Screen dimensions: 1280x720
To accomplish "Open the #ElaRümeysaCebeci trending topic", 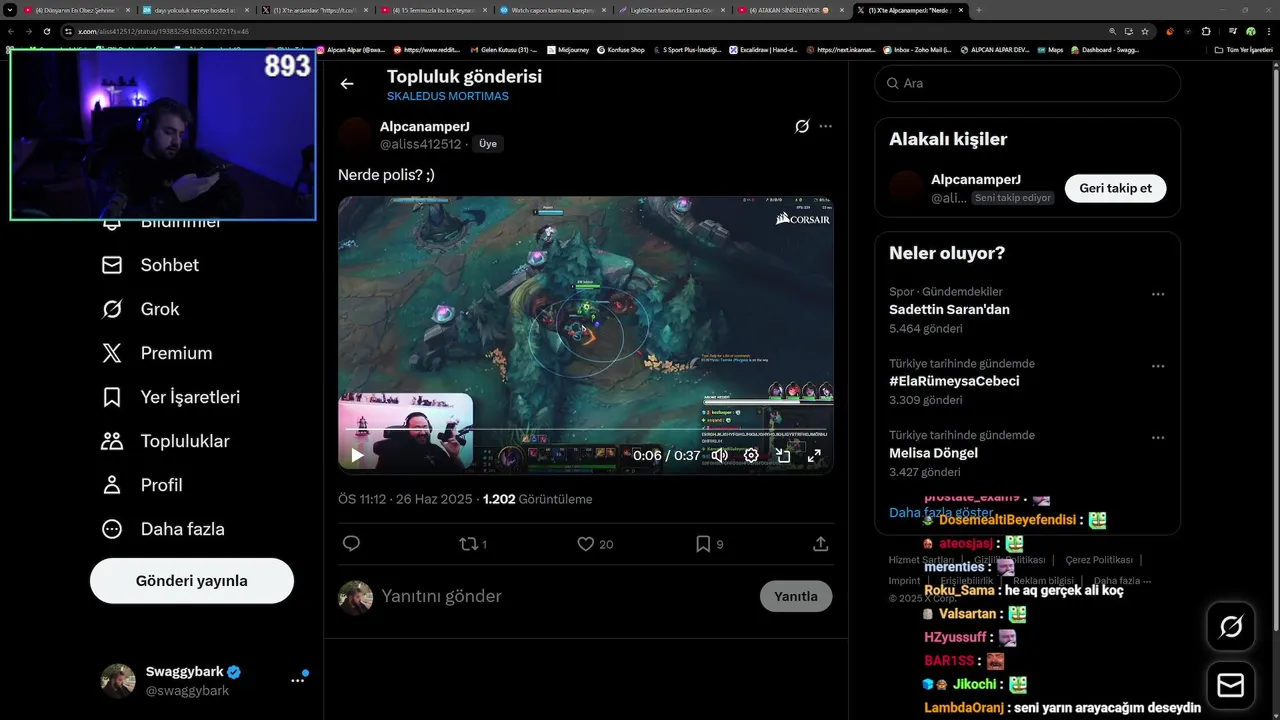I will click(954, 381).
